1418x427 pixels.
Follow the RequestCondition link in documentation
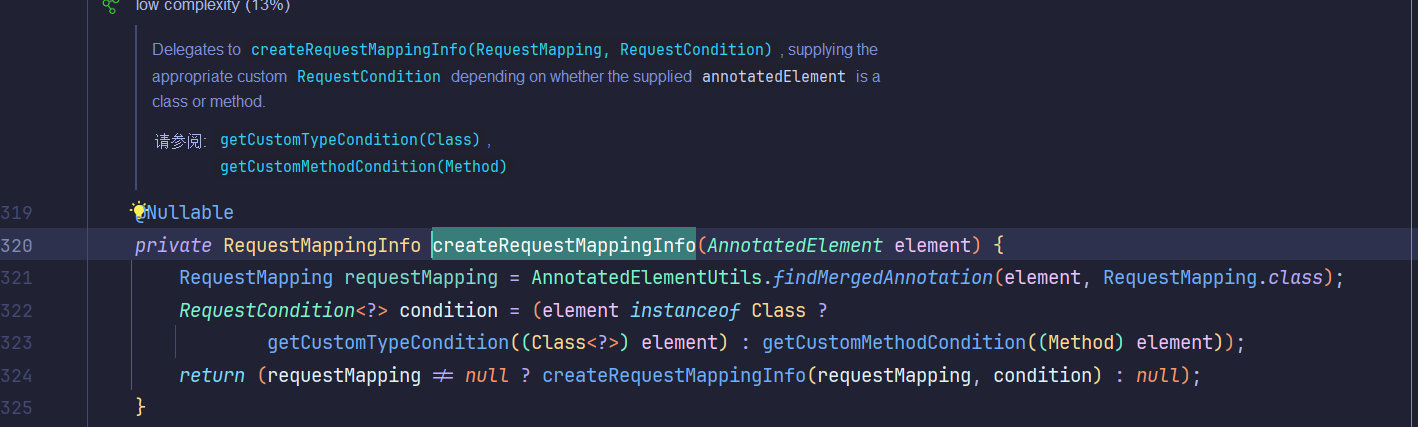coord(368,76)
